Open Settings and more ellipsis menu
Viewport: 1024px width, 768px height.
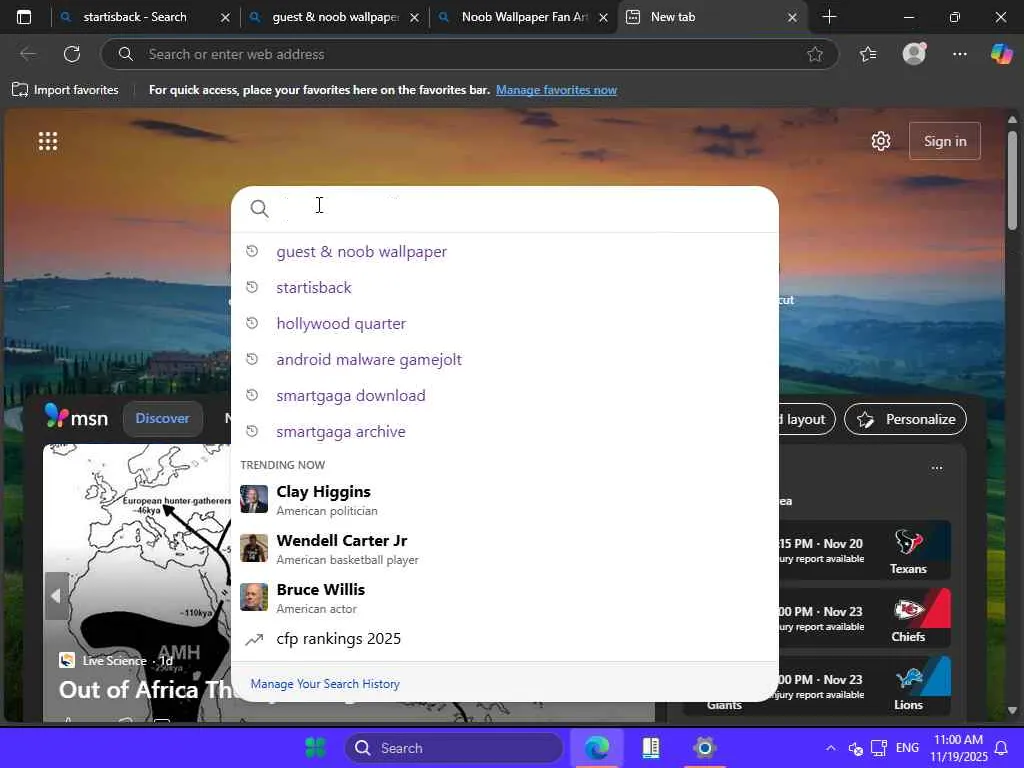pyautogui.click(x=959, y=54)
